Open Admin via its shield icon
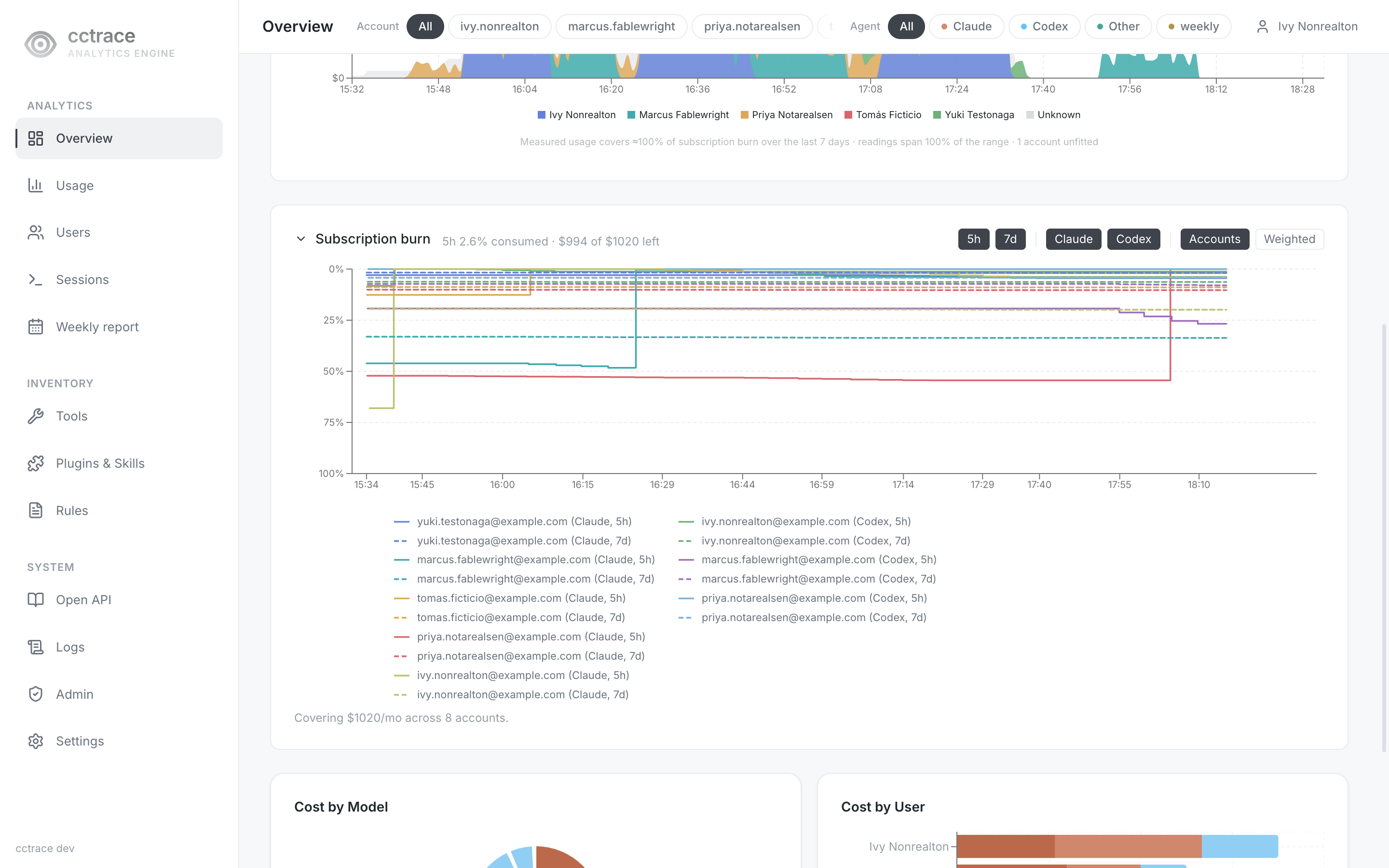Viewport: 1389px width, 868px height. (36, 694)
